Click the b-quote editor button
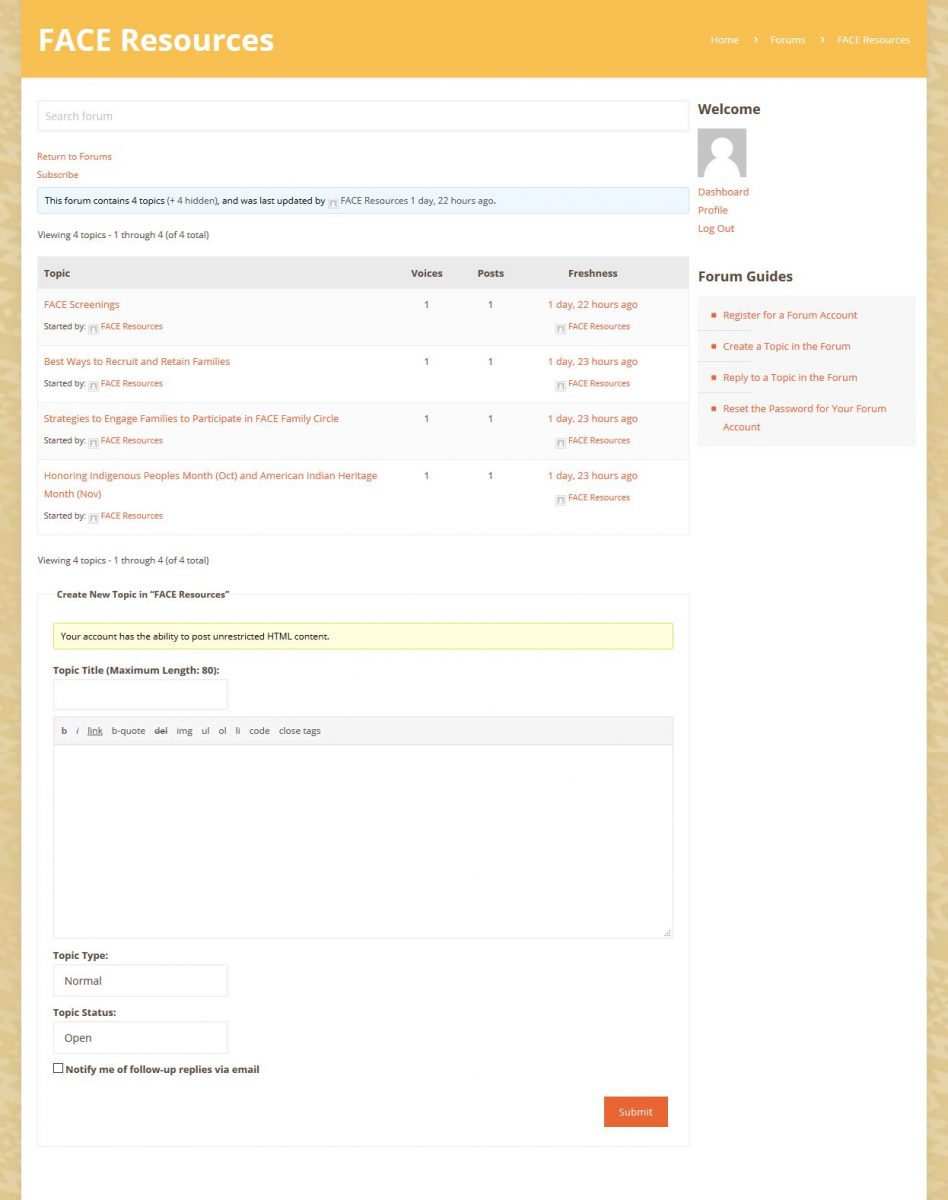Screen dimensions: 948x1200 [x=128, y=731]
